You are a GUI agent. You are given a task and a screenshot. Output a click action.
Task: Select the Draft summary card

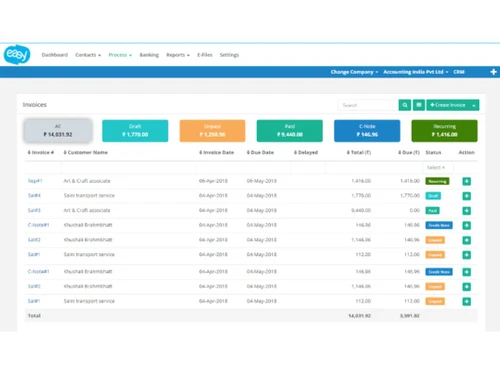[135, 131]
